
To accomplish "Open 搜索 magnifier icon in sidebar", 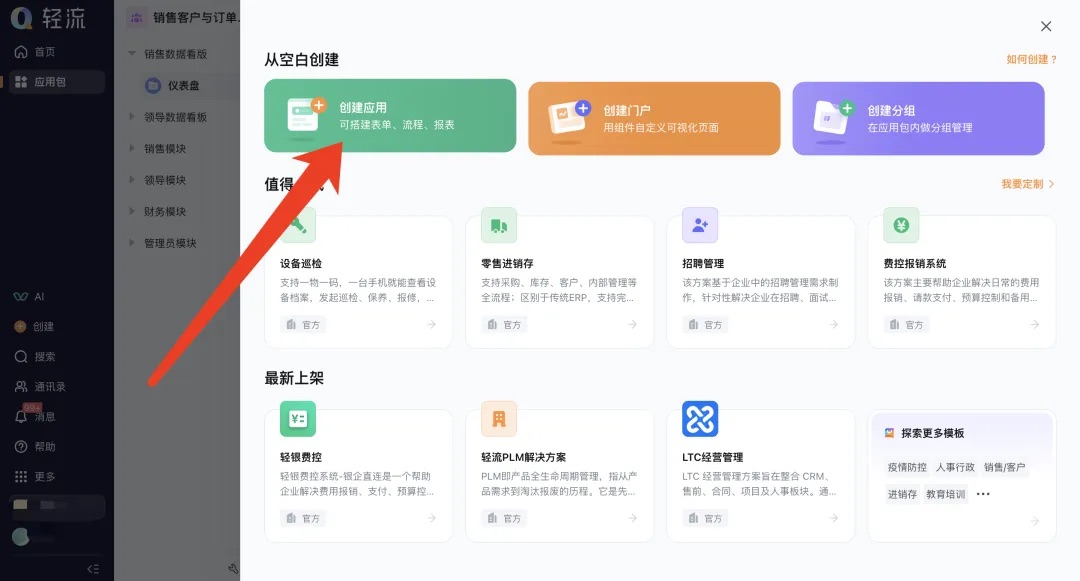I will [21, 357].
